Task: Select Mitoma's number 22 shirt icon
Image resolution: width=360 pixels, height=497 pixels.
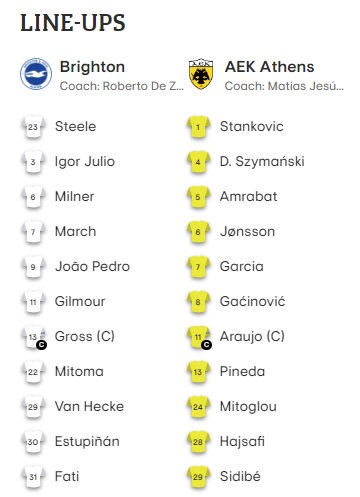Action: pos(33,372)
